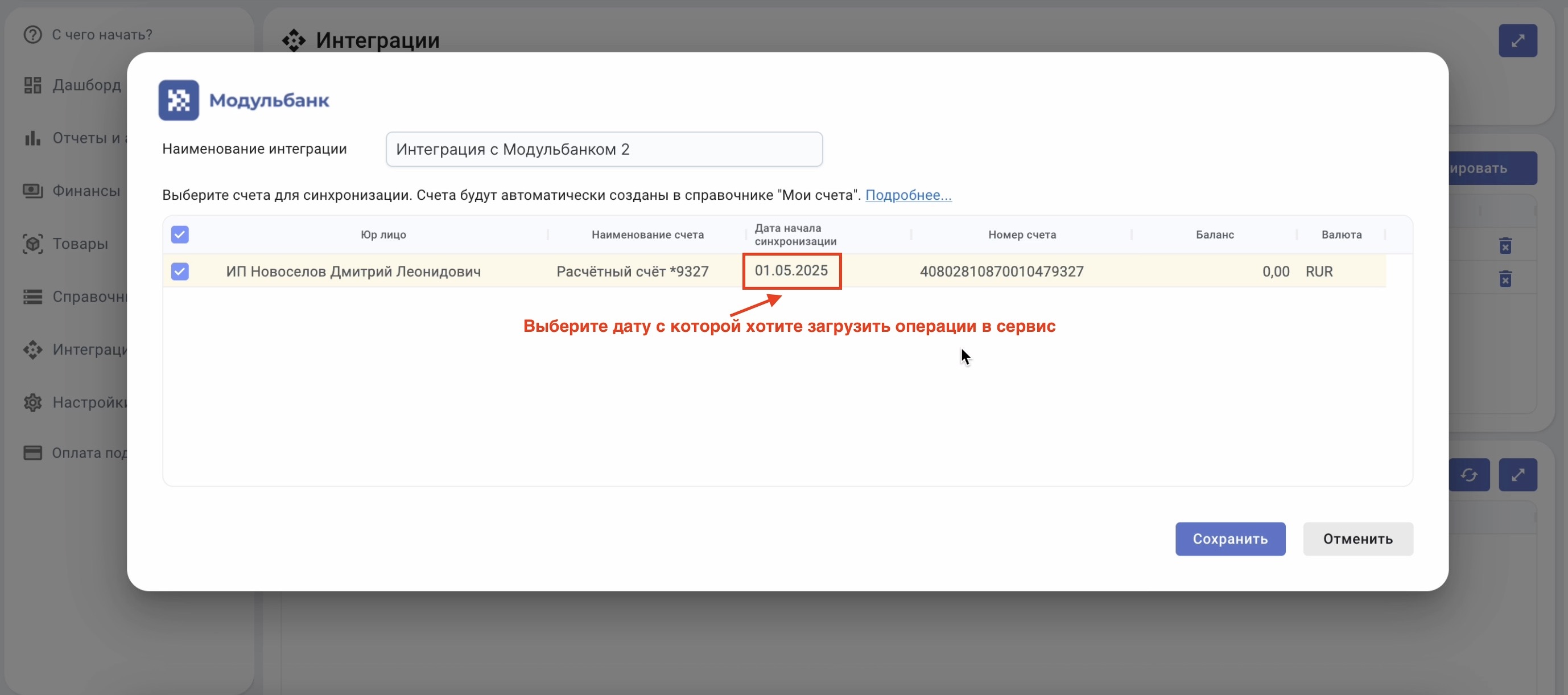This screenshot has height=695, width=1568.
Task: Open the sync start date 01.05.2025
Action: point(791,271)
